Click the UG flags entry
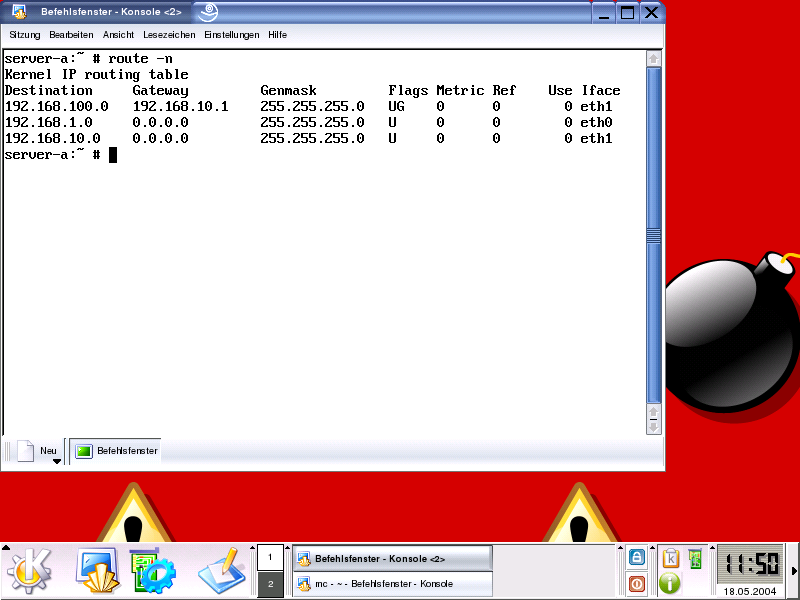800x600 pixels. click(396, 106)
